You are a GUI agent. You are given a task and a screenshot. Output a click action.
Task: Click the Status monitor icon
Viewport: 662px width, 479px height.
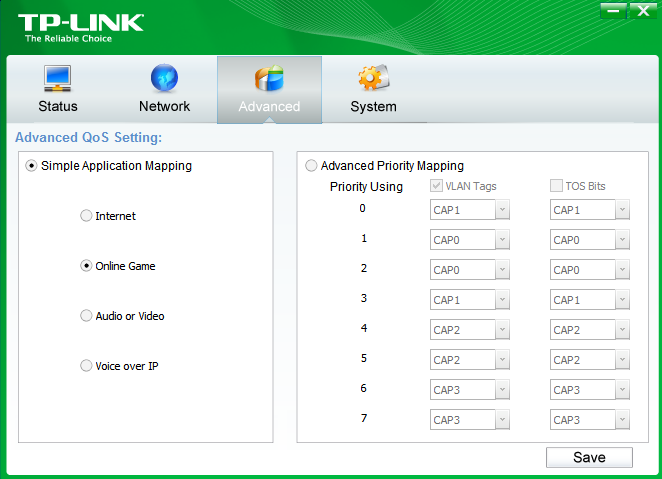tap(57, 78)
